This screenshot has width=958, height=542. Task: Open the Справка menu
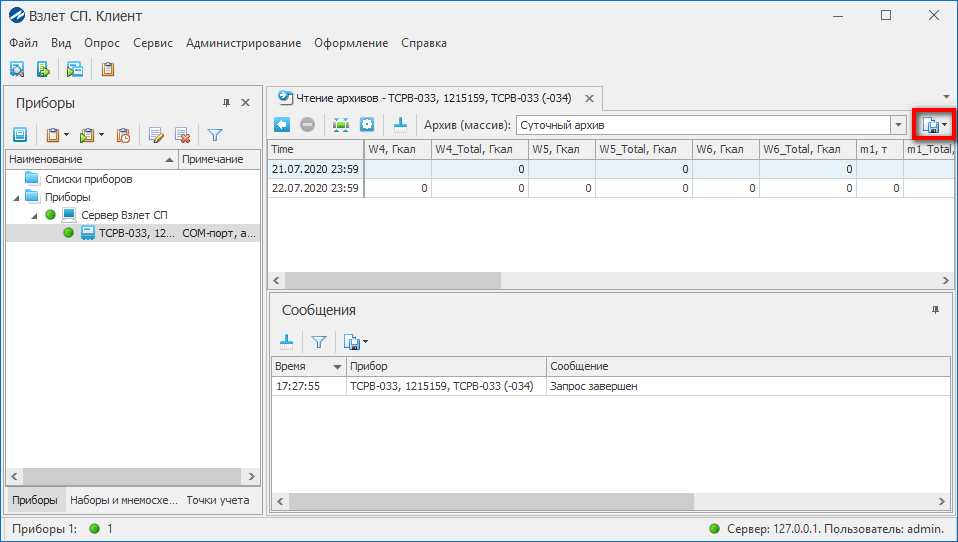(x=424, y=43)
